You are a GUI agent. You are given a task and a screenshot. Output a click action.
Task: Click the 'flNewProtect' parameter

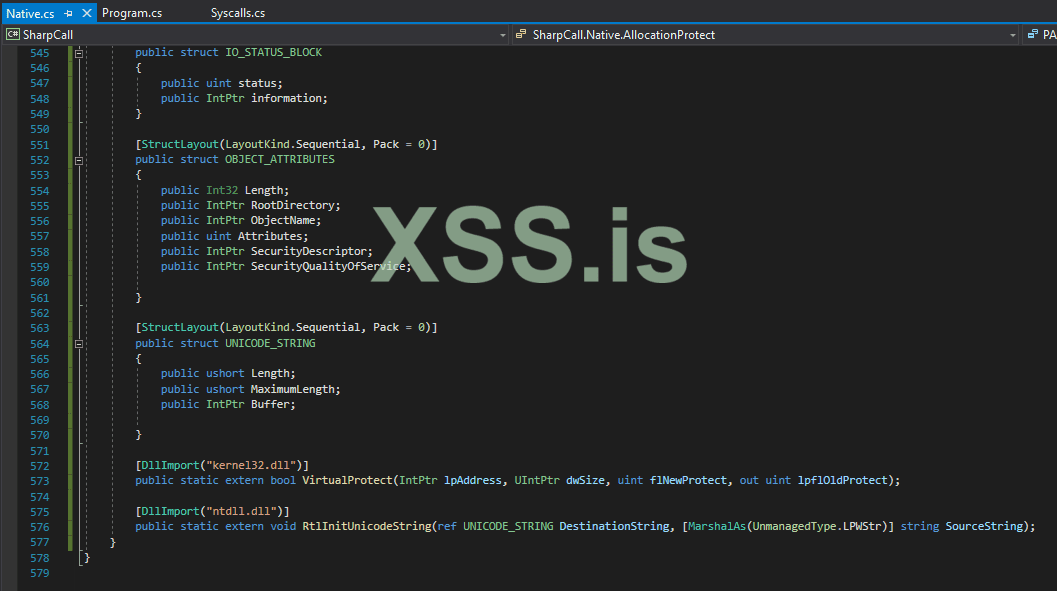pos(688,480)
